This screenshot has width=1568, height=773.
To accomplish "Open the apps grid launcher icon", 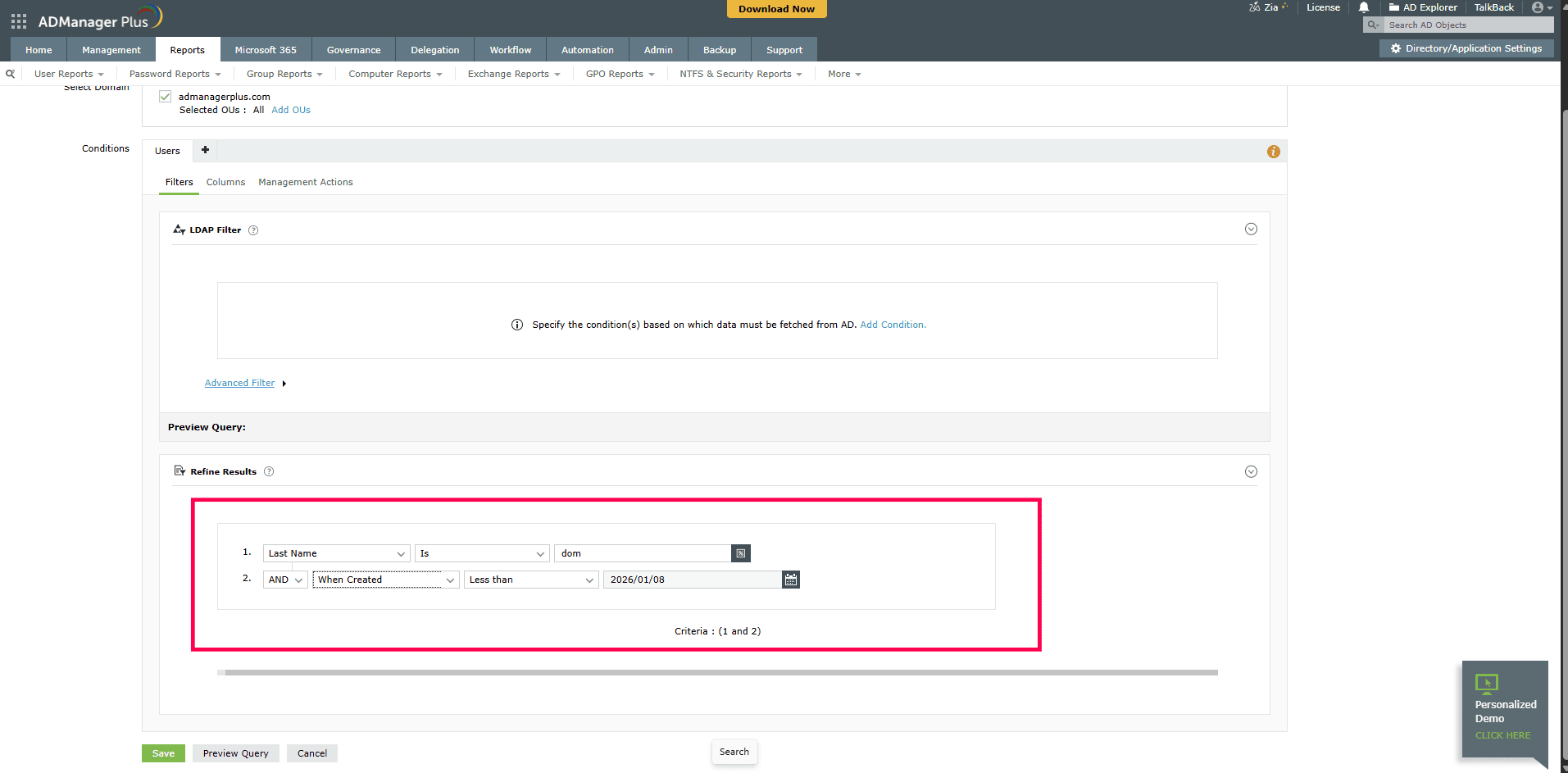I will click(18, 21).
